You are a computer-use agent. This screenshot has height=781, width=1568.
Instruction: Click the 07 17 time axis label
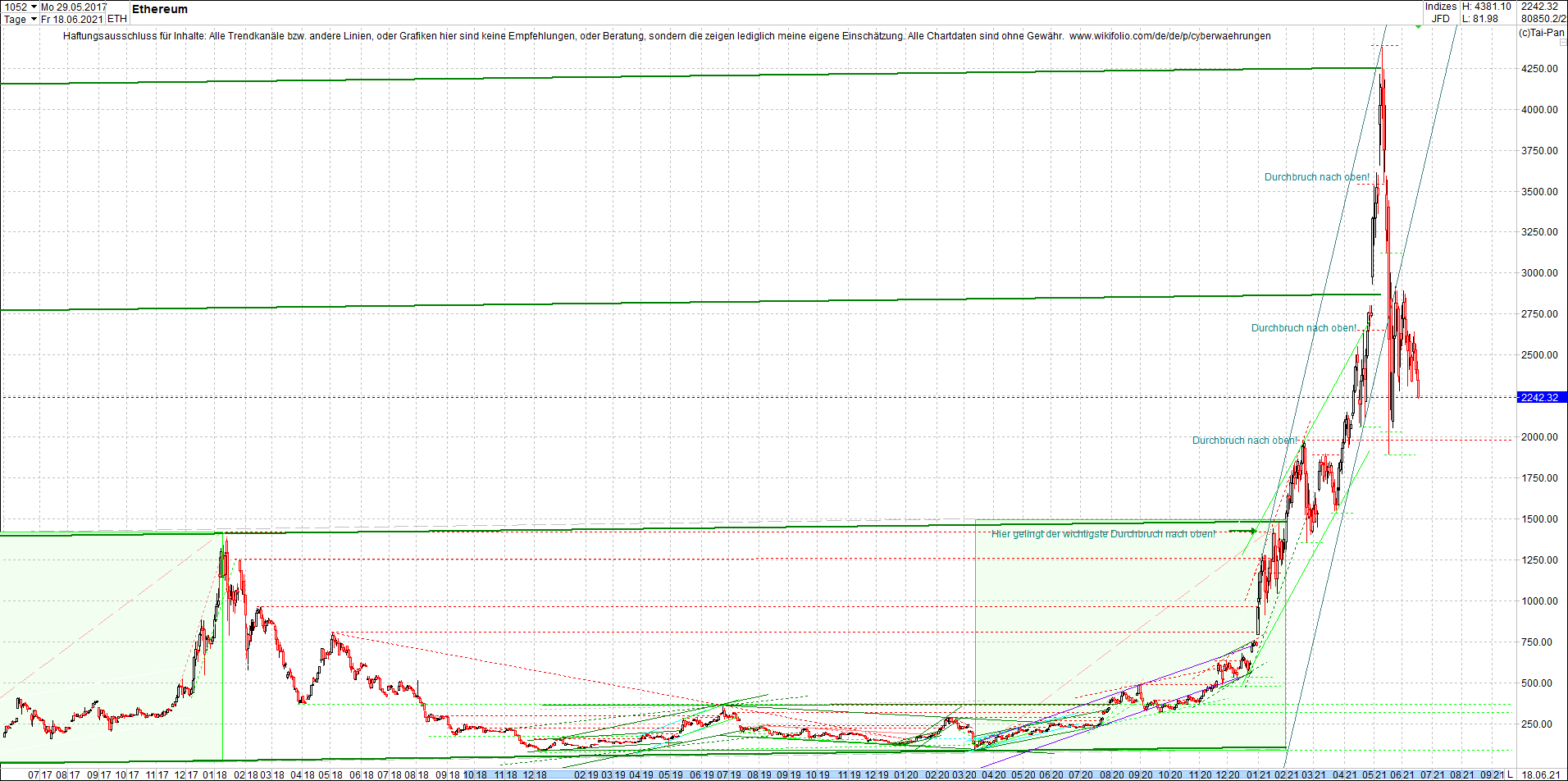coord(40,774)
